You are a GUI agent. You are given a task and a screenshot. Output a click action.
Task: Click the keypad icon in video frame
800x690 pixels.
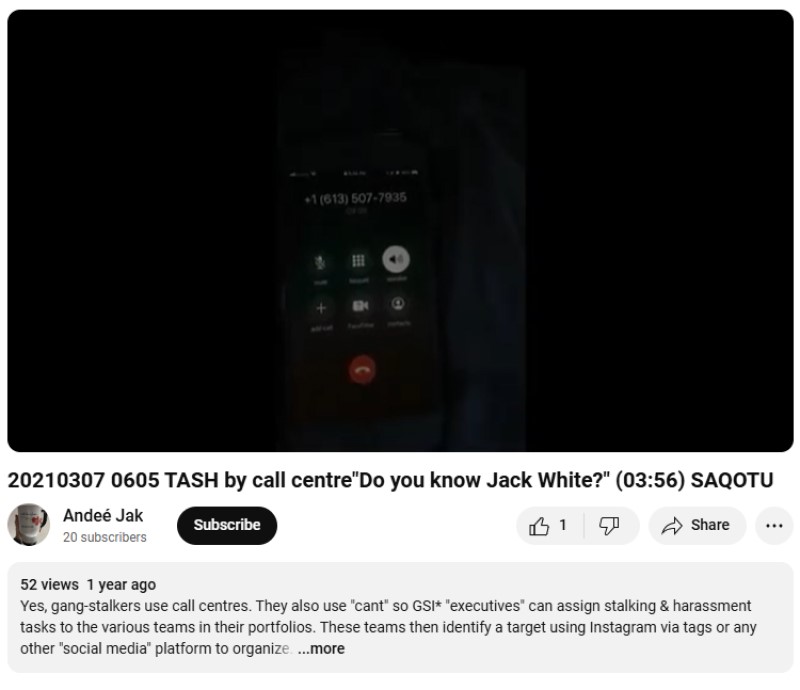coord(358,261)
